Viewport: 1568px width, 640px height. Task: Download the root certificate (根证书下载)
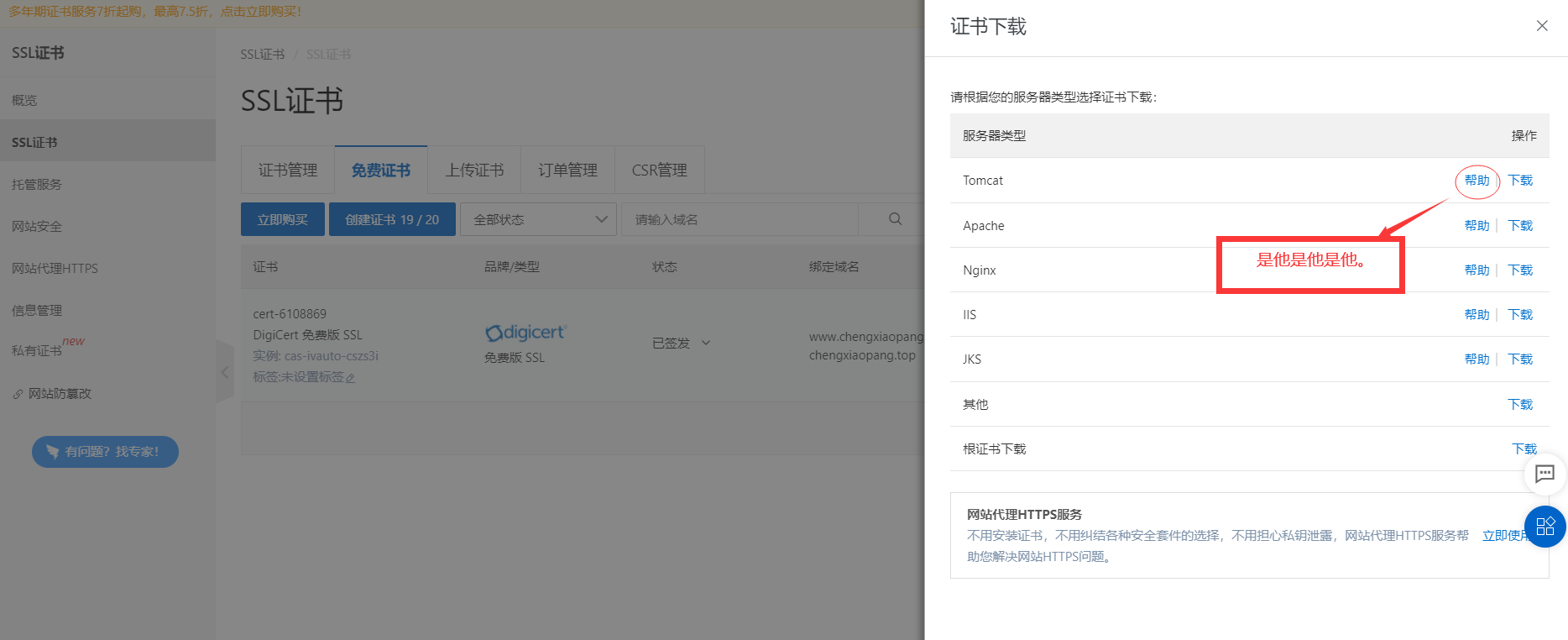point(1524,449)
